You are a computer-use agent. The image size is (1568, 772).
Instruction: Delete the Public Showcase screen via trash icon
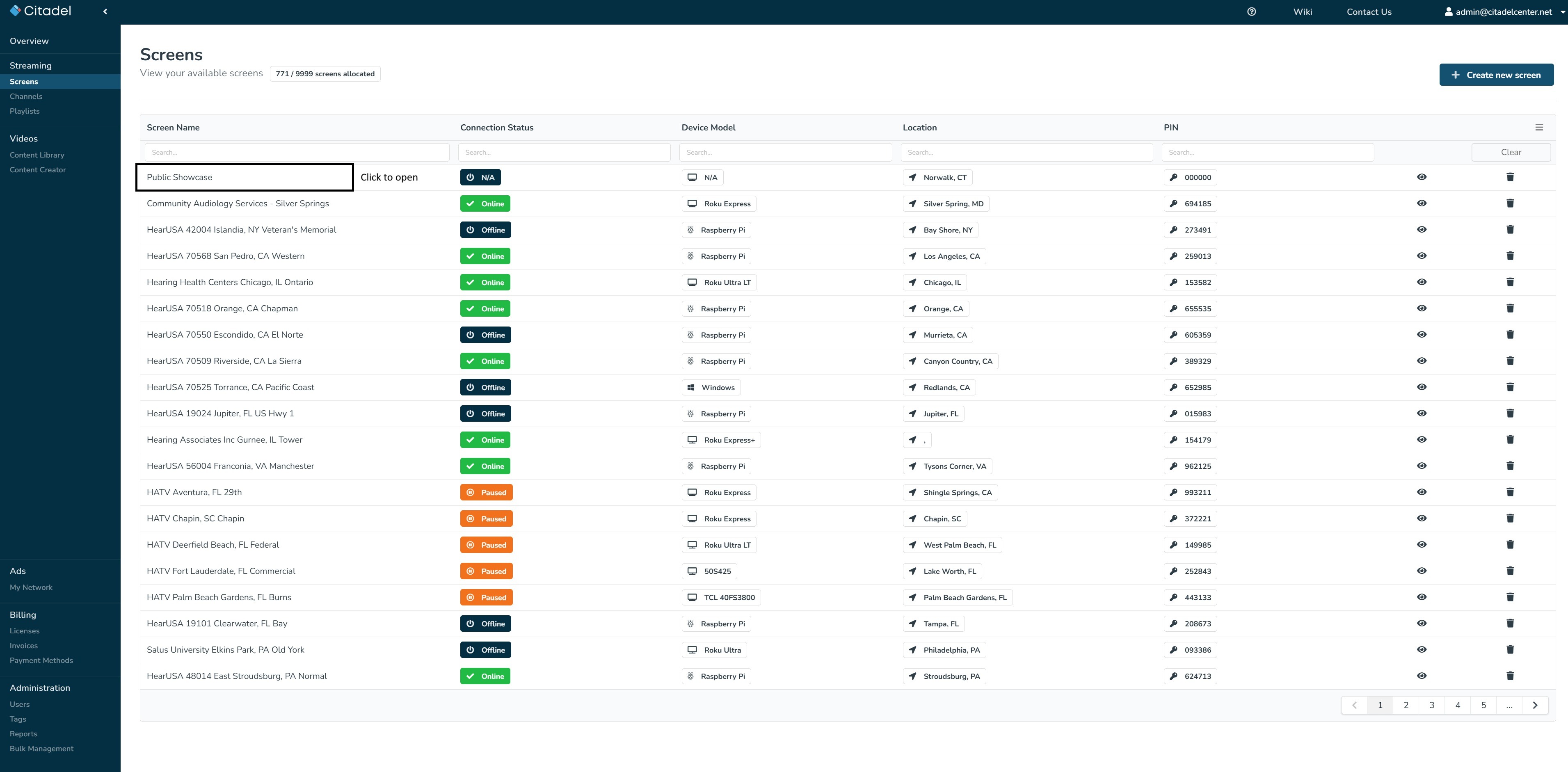click(x=1510, y=177)
